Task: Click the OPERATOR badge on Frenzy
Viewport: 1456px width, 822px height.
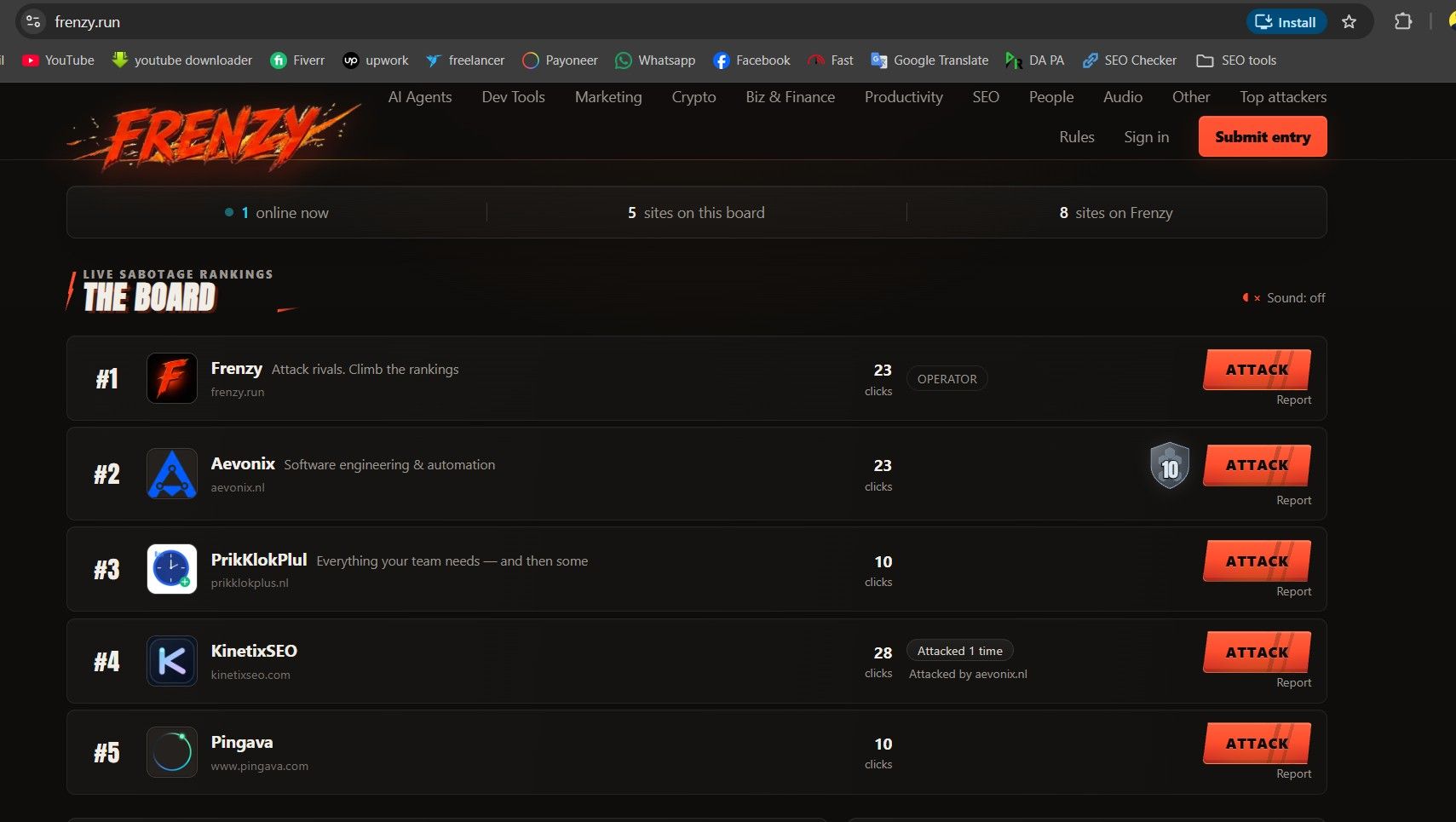Action: click(x=947, y=379)
